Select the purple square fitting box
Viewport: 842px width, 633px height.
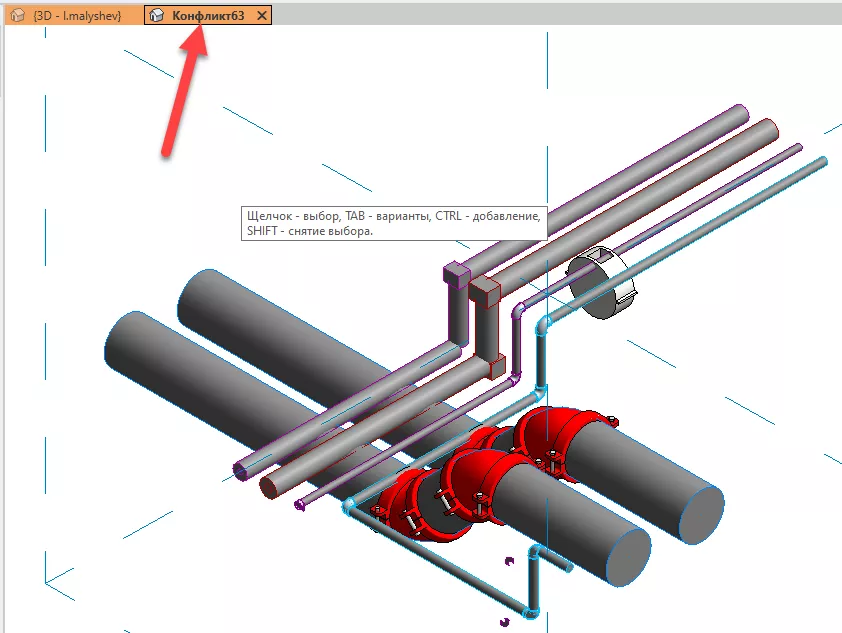coord(455,273)
